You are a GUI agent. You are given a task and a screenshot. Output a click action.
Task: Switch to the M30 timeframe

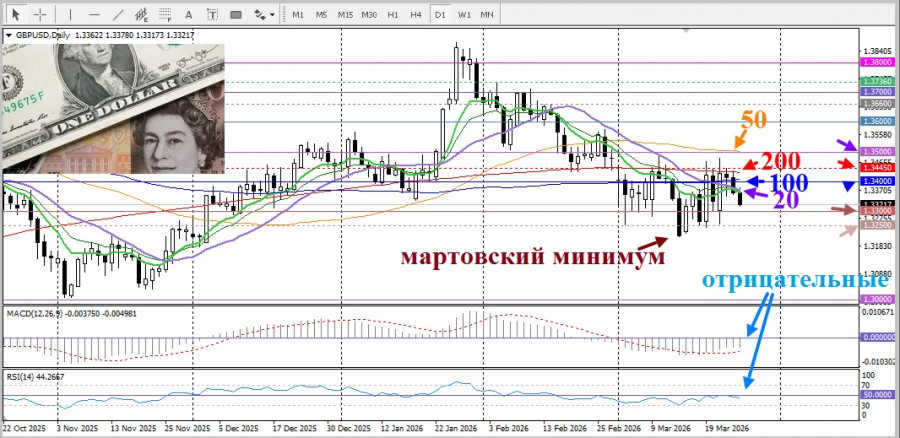tap(369, 14)
